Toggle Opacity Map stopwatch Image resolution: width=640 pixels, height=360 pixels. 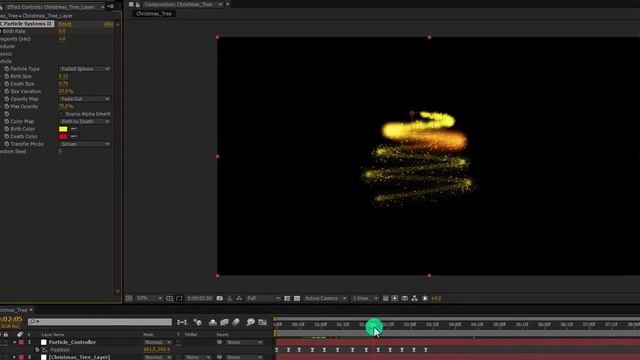click(7, 99)
